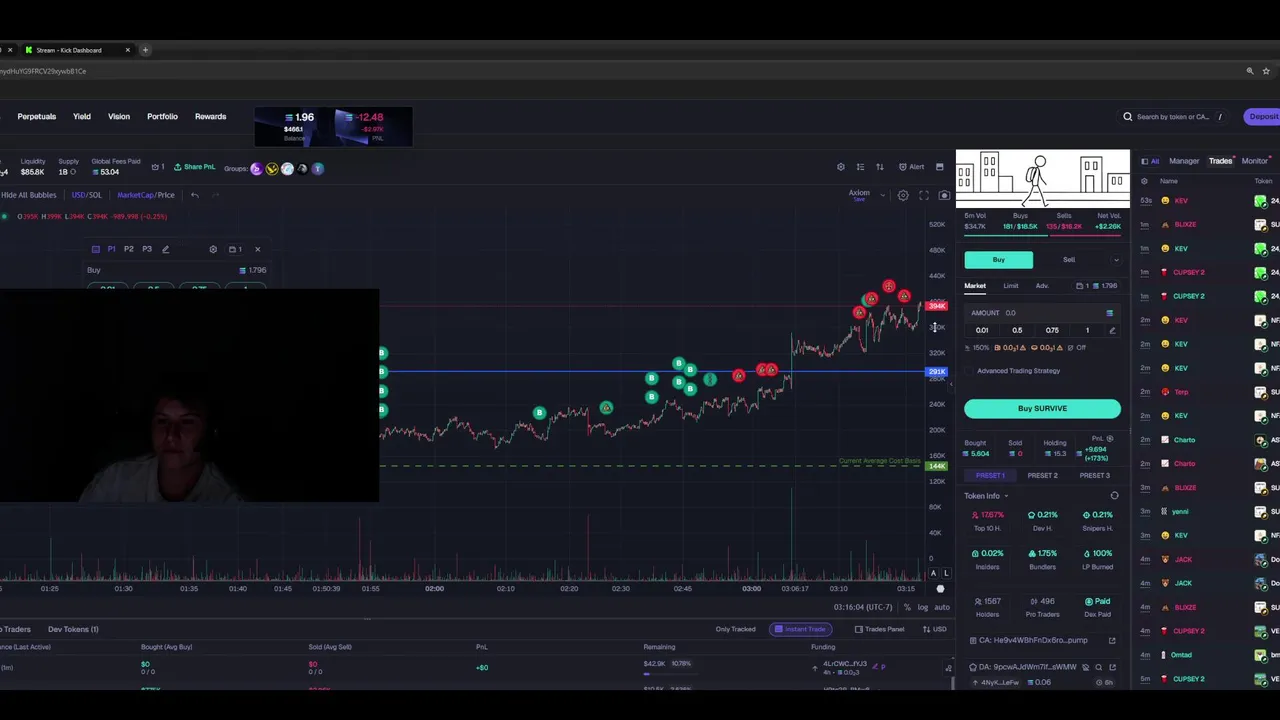Select the Sell tab
This screenshot has width=1280, height=720.
(x=1069, y=260)
